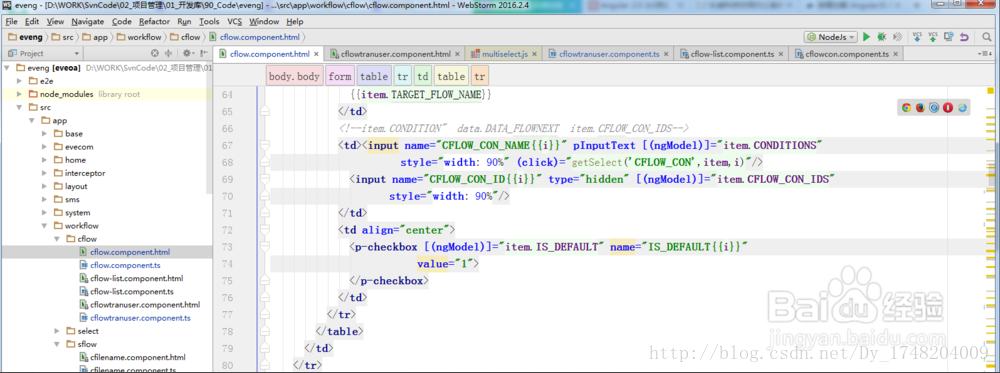Open the Help menu
This screenshot has height=373, width=1000.
point(295,22)
